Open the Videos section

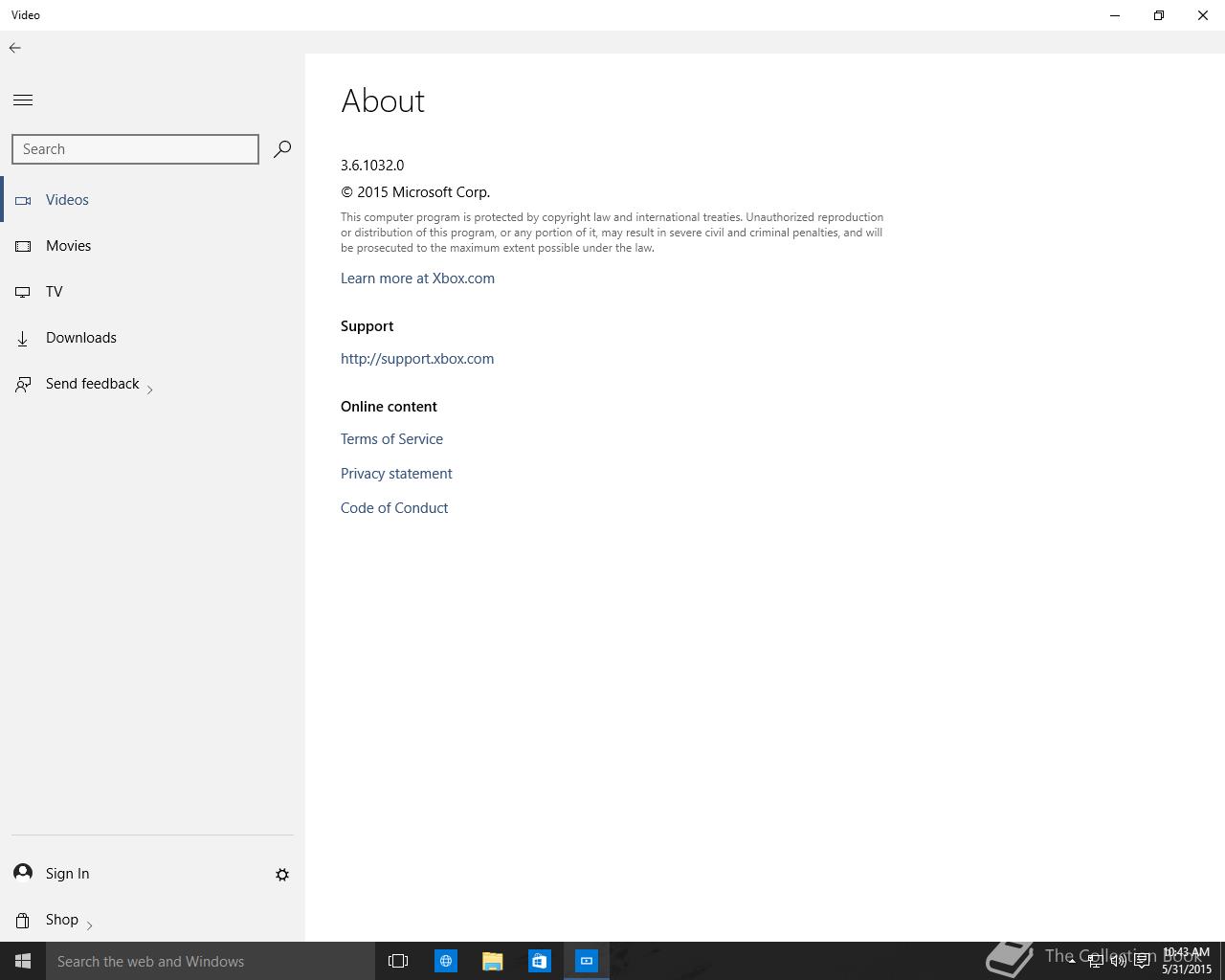tap(153, 200)
